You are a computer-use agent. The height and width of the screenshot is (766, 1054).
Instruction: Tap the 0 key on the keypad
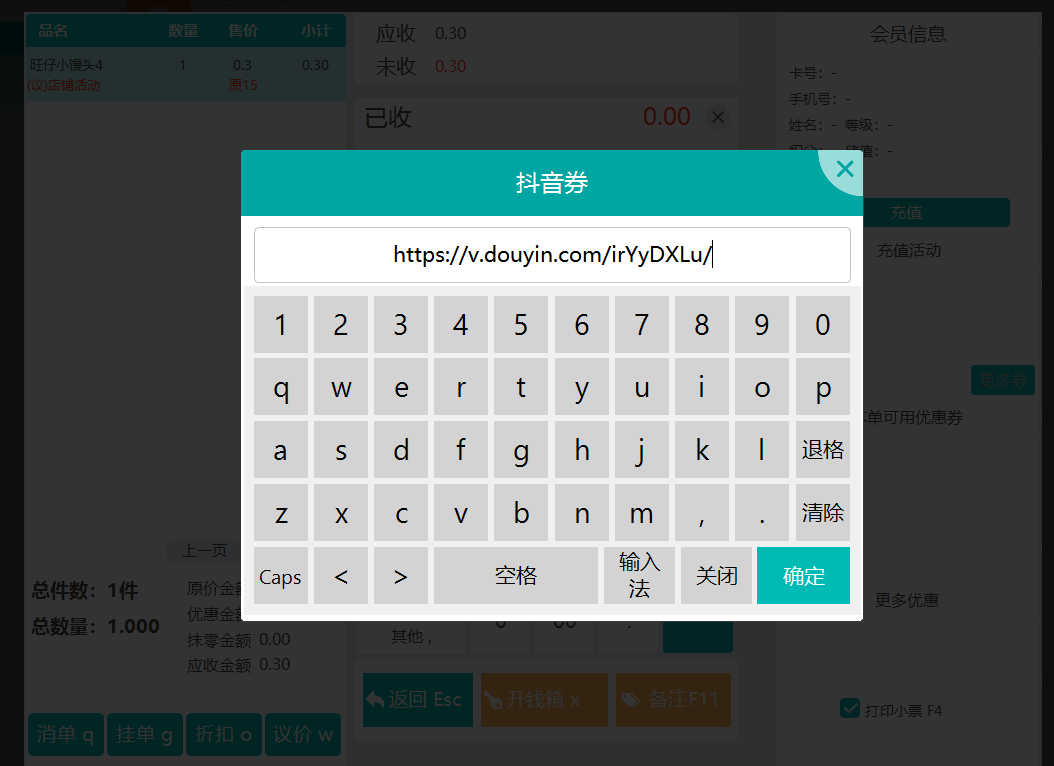click(823, 325)
